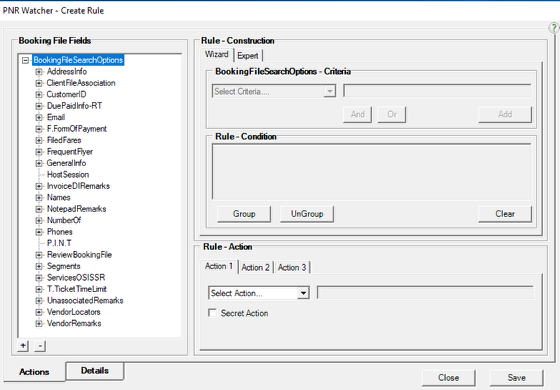Expand the NumberOf node
Screen dimensions: 560x390
[x=39, y=220]
